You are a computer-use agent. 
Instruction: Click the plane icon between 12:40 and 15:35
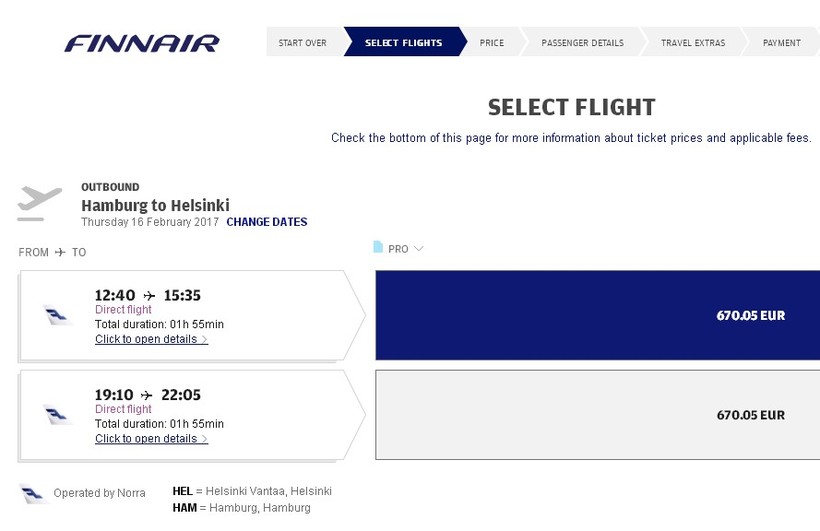tap(150, 295)
